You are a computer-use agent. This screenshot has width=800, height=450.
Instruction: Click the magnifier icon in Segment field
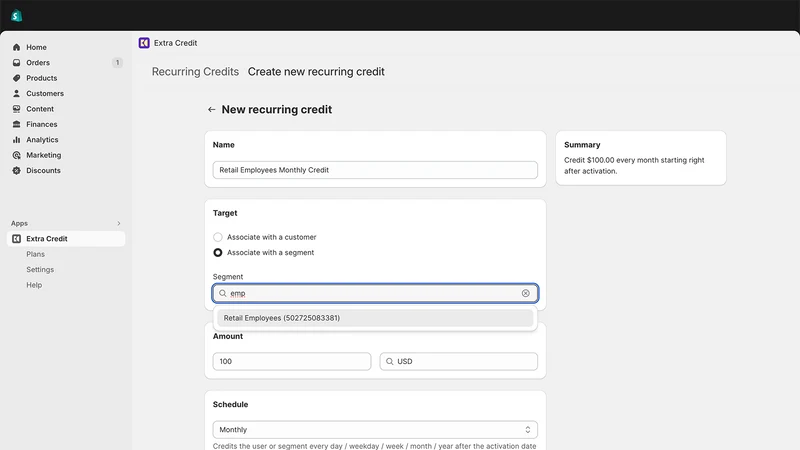[222, 293]
